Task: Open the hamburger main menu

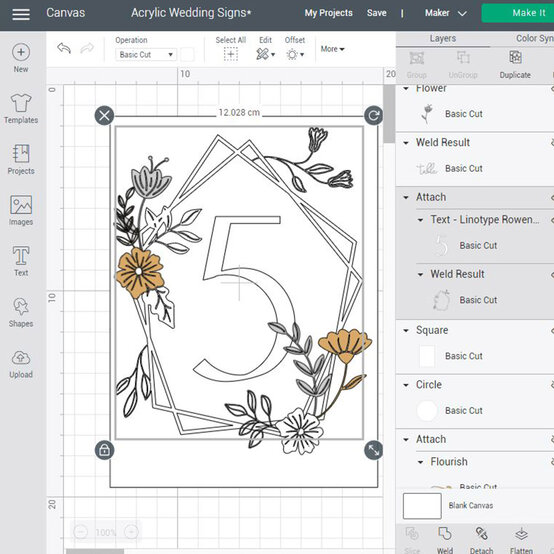Action: coord(21,14)
